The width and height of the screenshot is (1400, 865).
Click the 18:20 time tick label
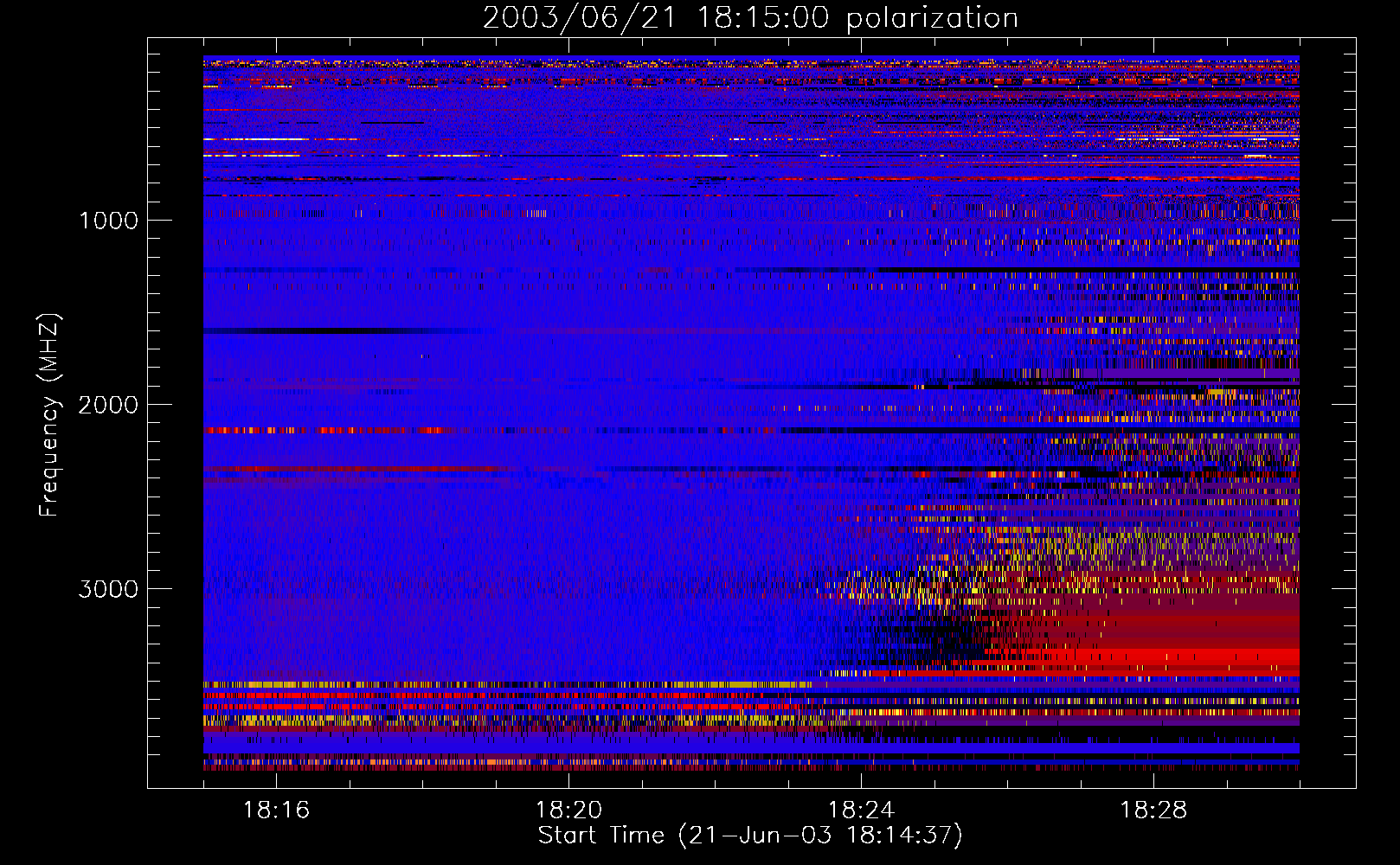[568, 811]
